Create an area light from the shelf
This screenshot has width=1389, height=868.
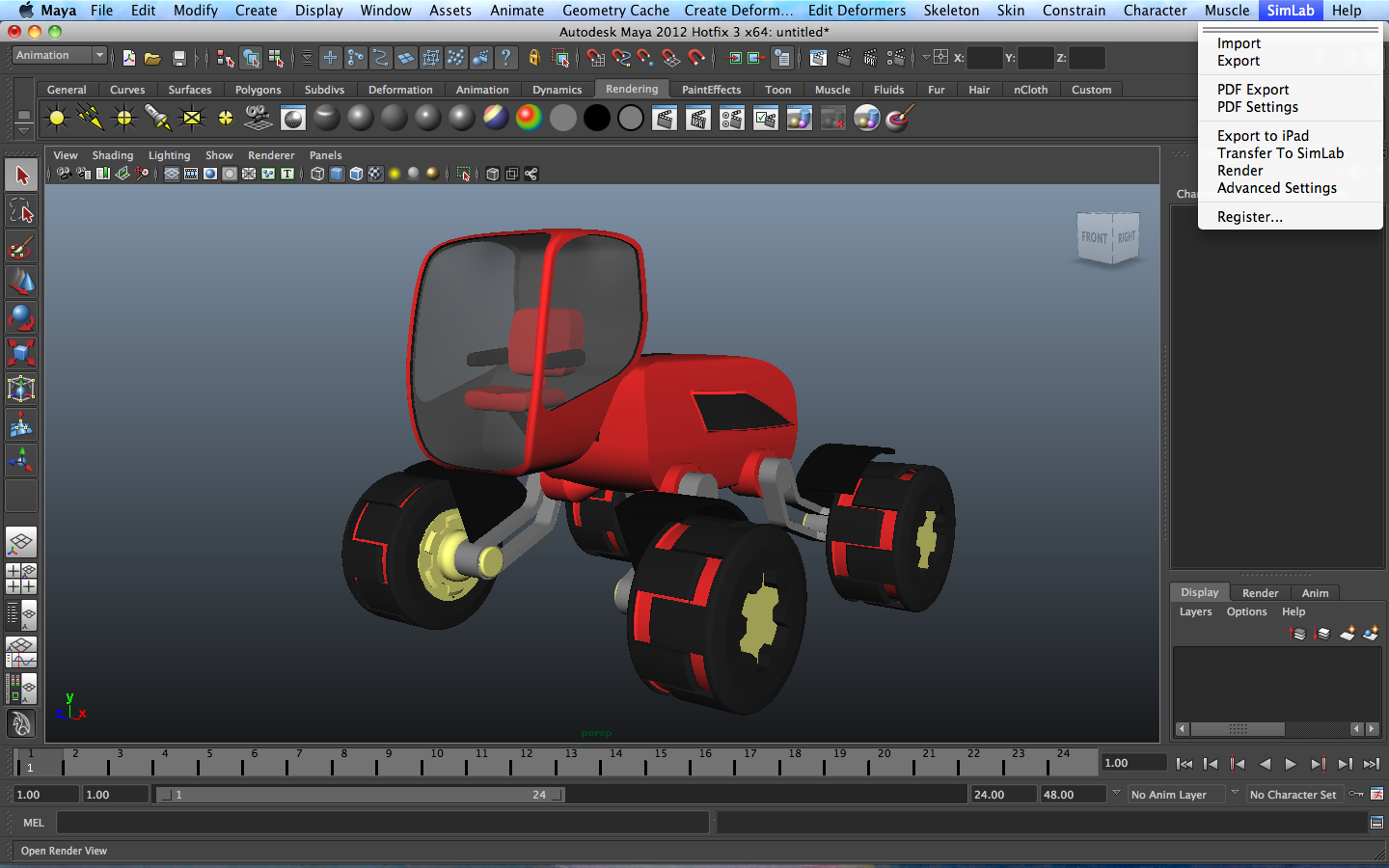(x=192, y=119)
